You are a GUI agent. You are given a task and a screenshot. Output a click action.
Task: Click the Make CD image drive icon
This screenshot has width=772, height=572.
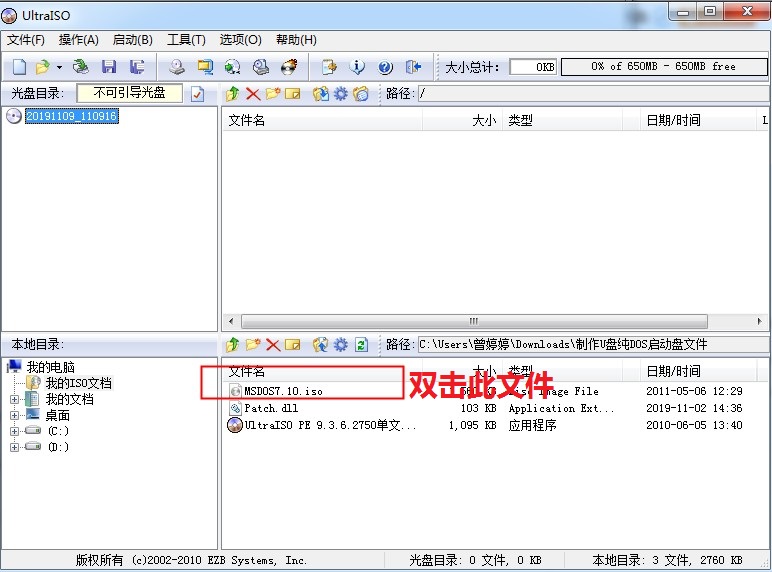pyautogui.click(x=177, y=66)
